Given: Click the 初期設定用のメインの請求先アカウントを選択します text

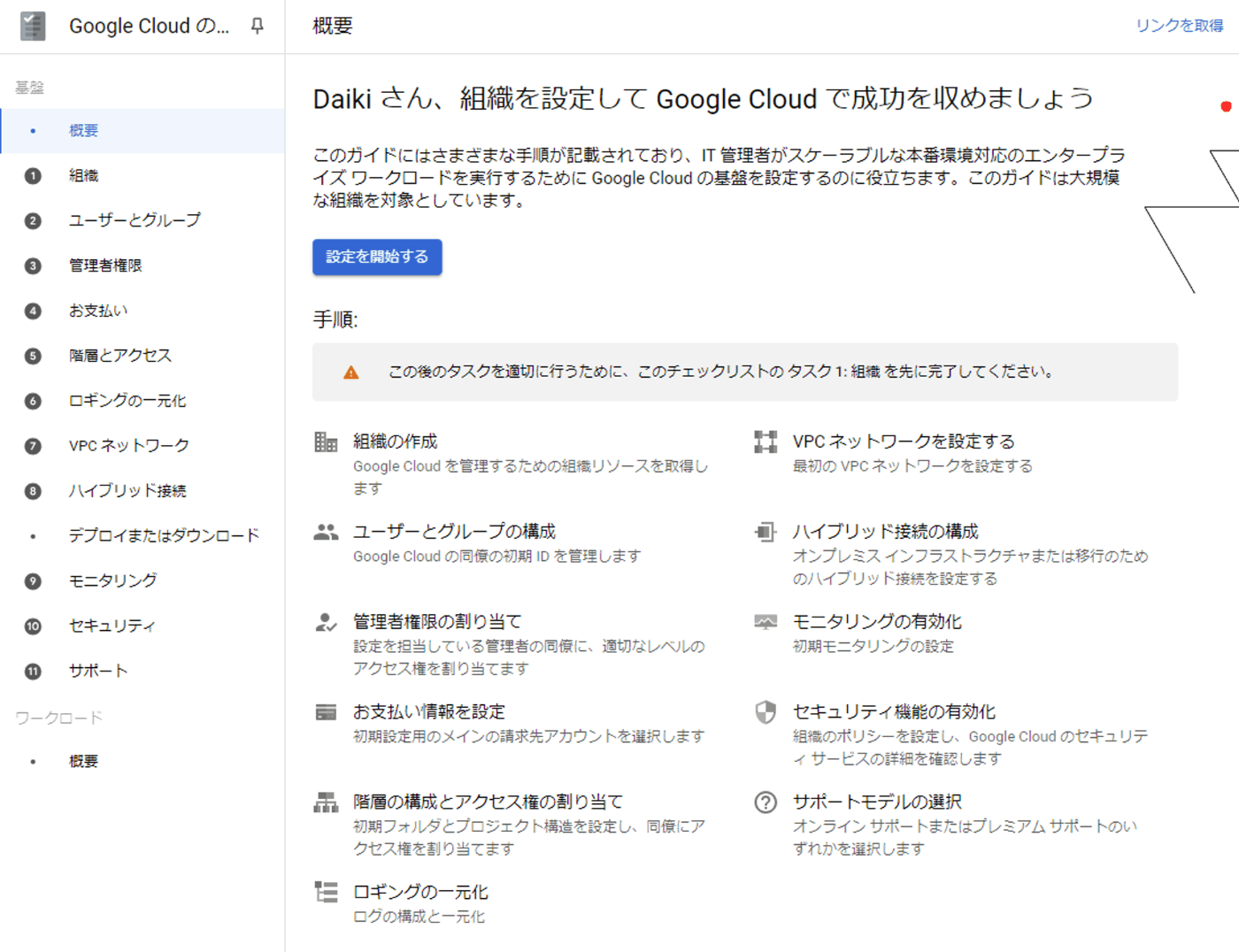Looking at the screenshot, I should click(529, 737).
